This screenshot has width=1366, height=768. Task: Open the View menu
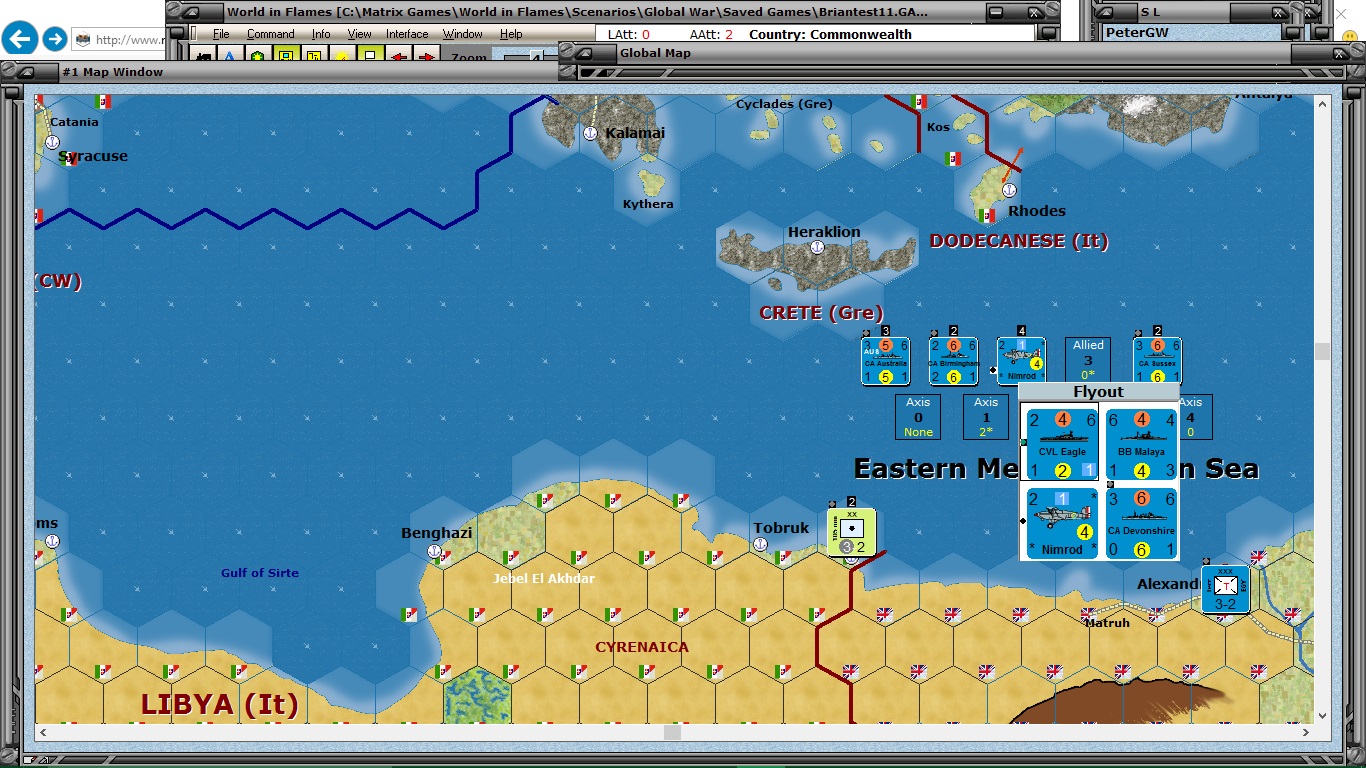359,34
